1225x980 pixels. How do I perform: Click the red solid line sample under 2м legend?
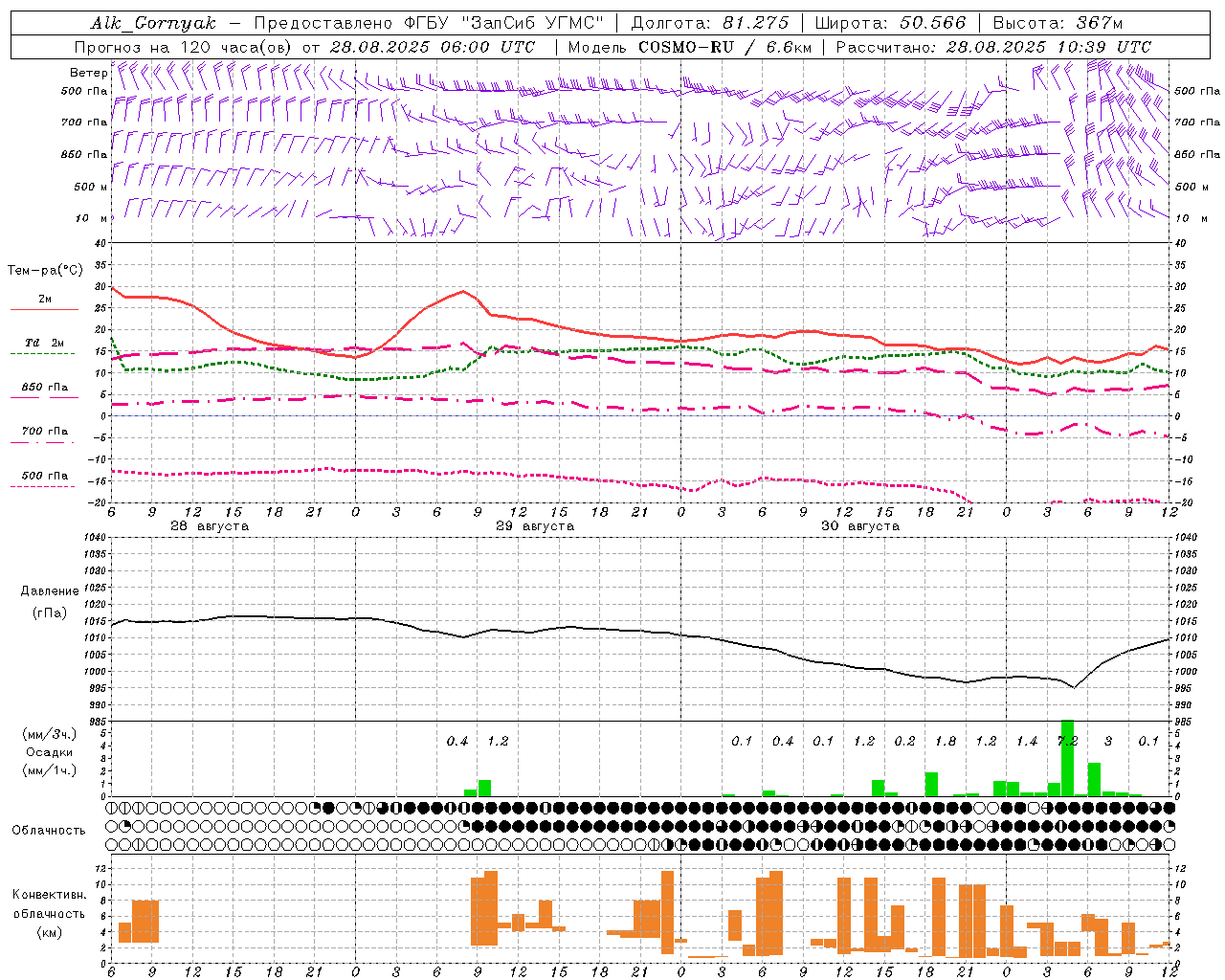point(44,310)
